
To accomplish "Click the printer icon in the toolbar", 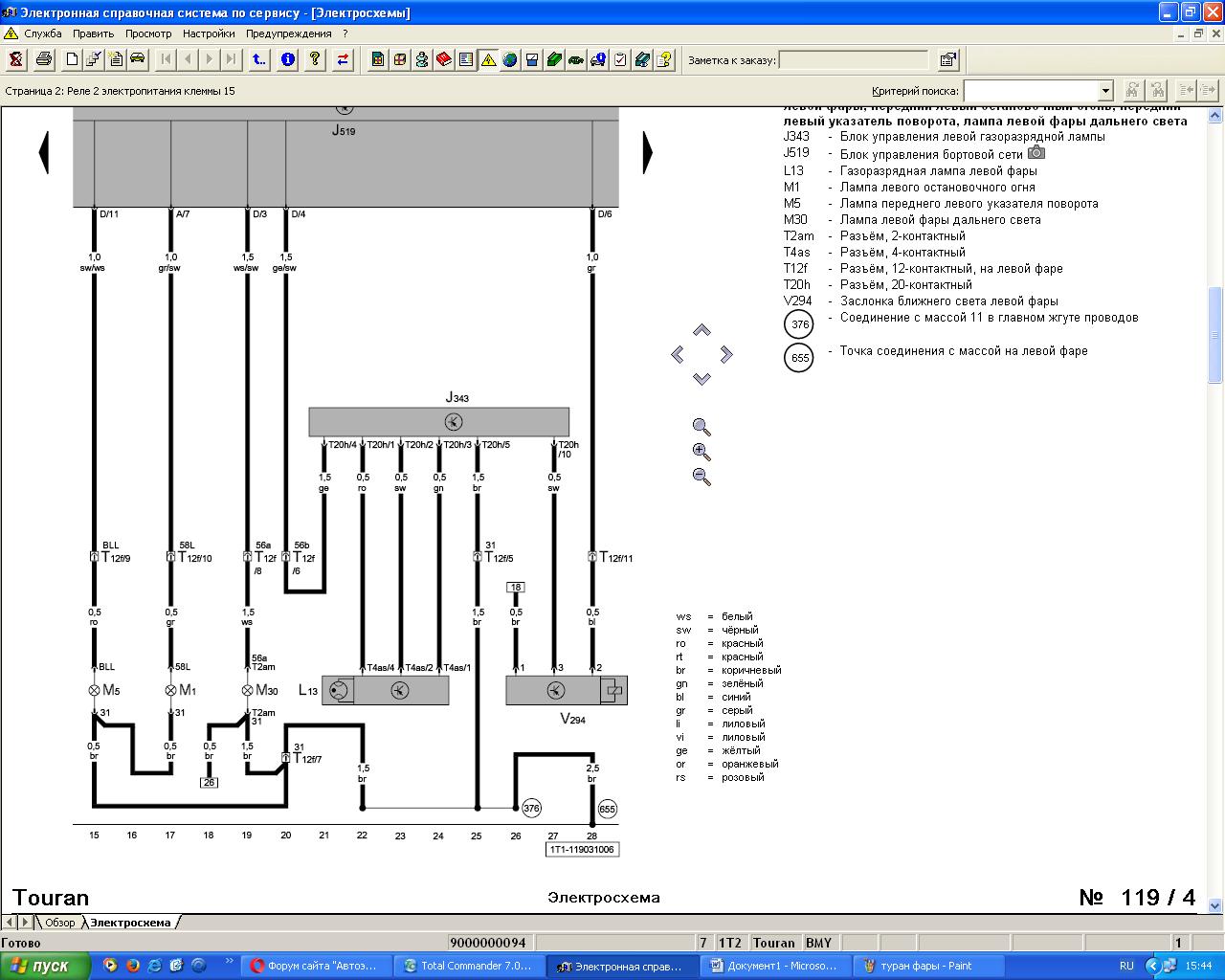I will [44, 59].
